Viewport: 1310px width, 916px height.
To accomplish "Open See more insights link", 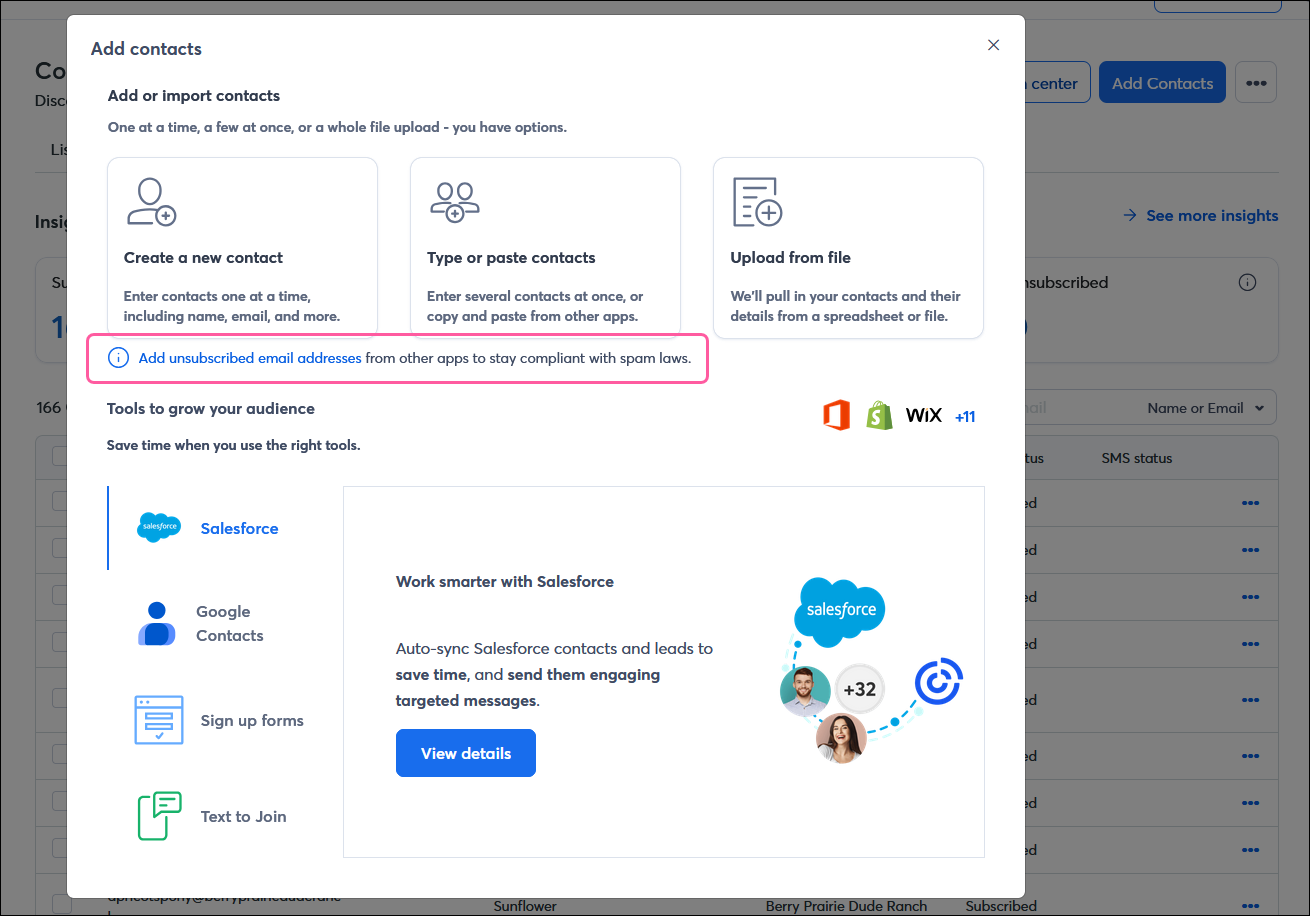I will tap(1200, 215).
